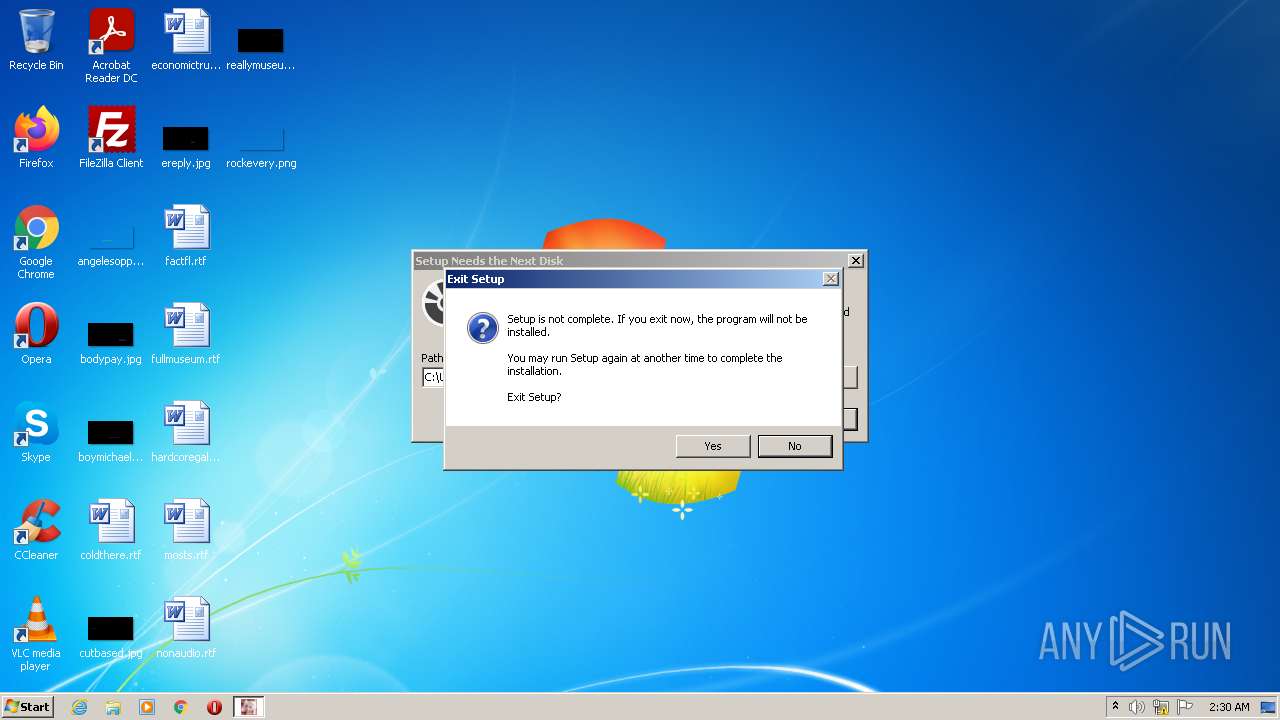
Task: Switch to setup program taskbar button
Action: [x=248, y=707]
